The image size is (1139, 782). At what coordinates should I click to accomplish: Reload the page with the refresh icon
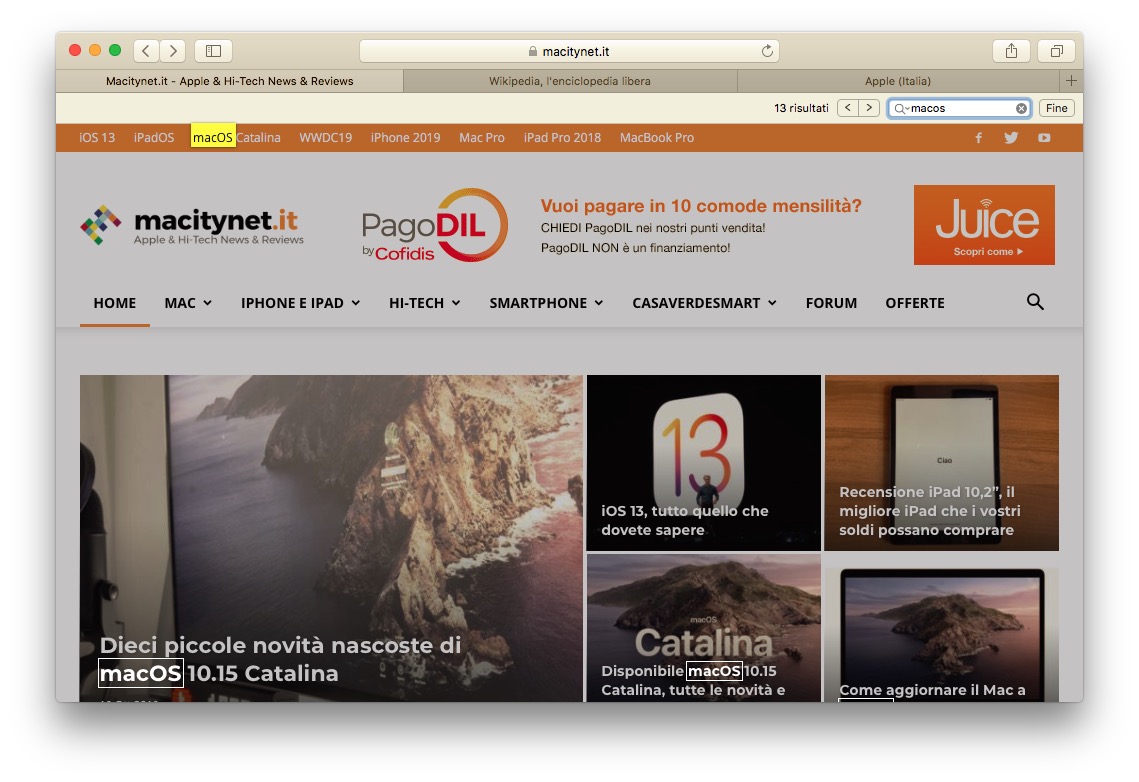point(766,50)
